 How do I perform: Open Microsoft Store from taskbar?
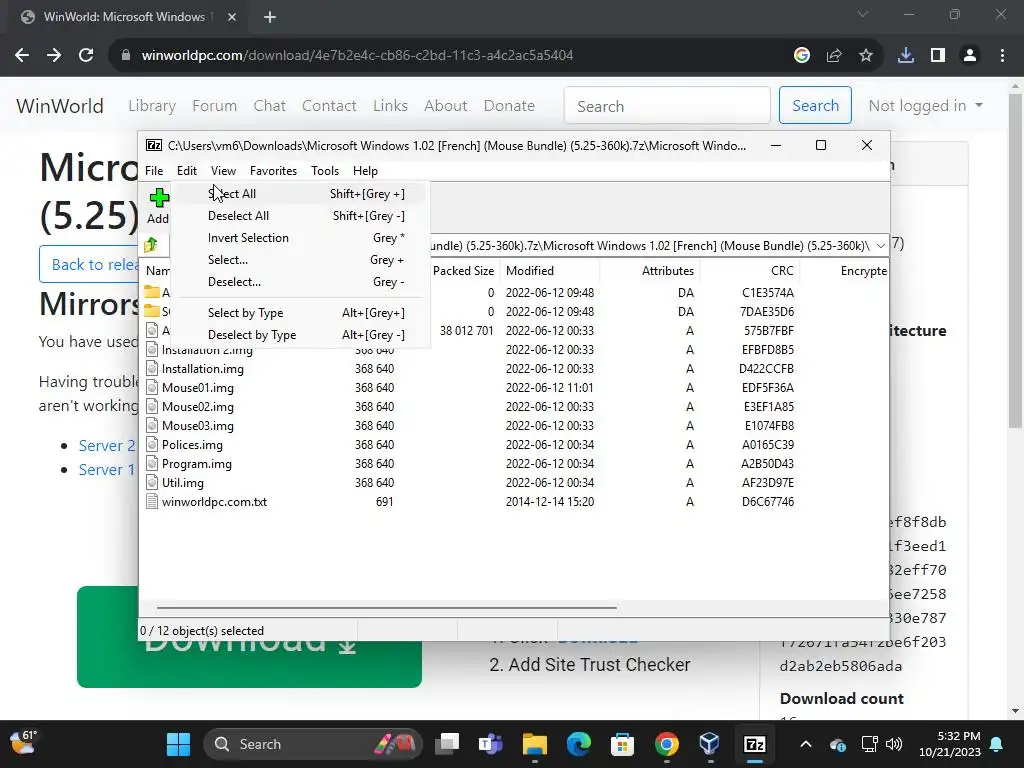pos(622,744)
